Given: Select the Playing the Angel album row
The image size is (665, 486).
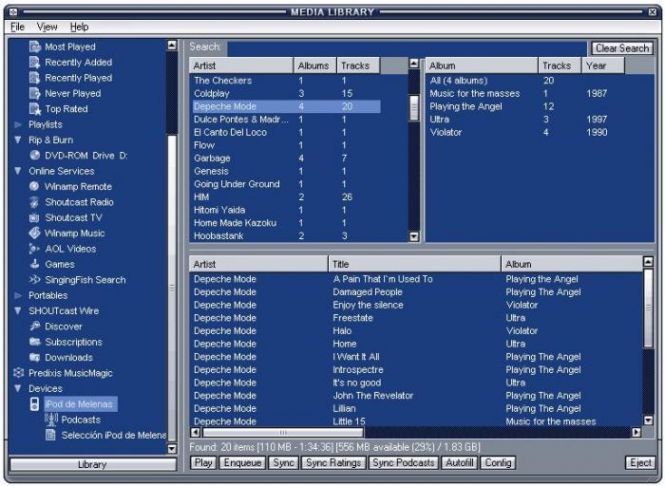Looking at the screenshot, I should tap(526, 106).
